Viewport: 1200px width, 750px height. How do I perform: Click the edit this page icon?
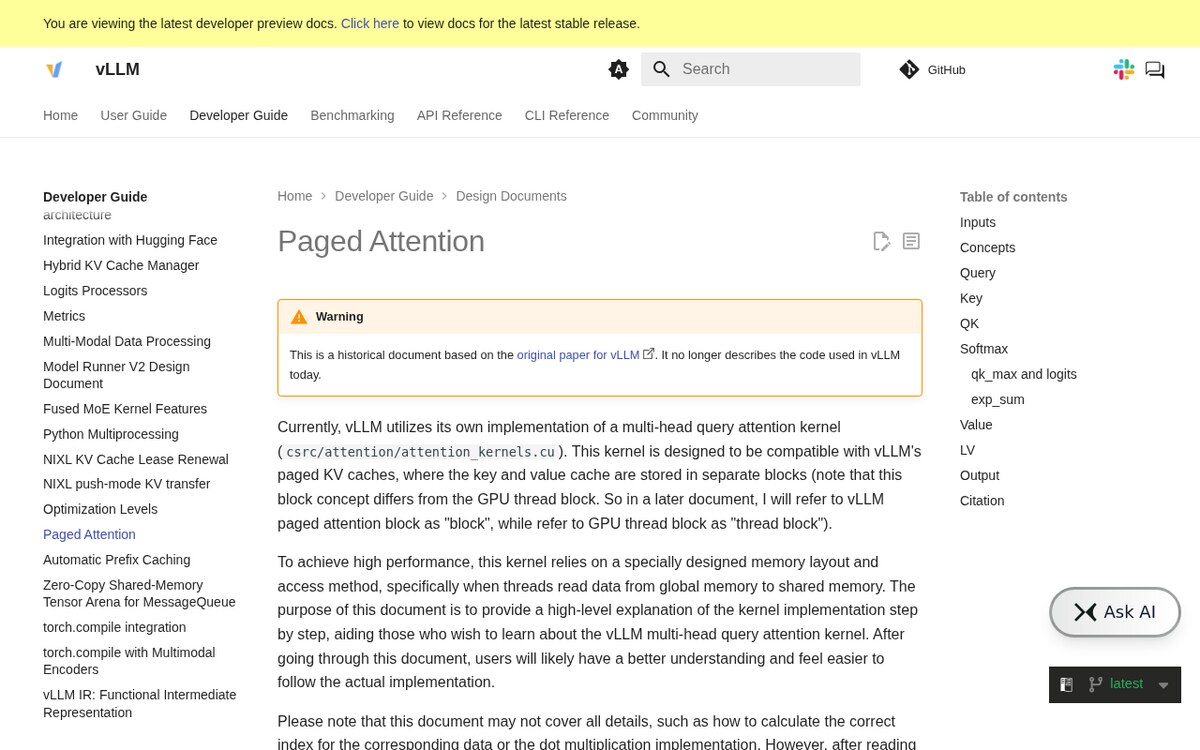click(x=881, y=241)
